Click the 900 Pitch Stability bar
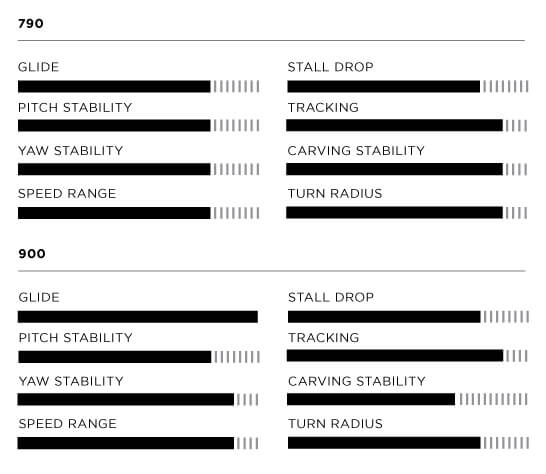546x474 pixels. click(x=139, y=357)
